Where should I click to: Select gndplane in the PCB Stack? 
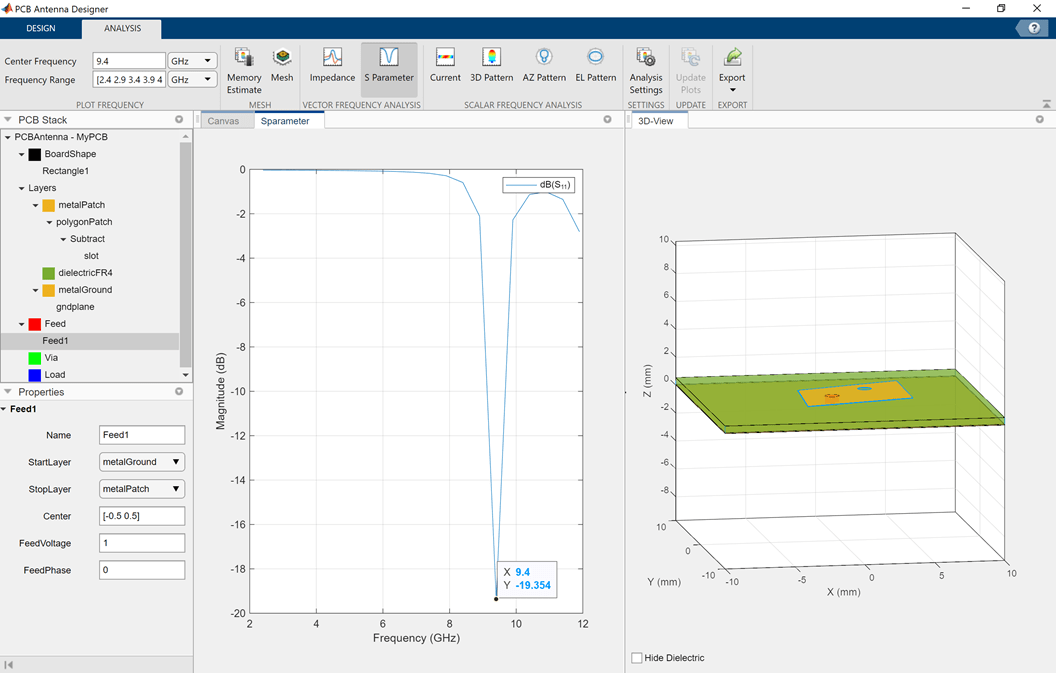pyautogui.click(x=76, y=307)
